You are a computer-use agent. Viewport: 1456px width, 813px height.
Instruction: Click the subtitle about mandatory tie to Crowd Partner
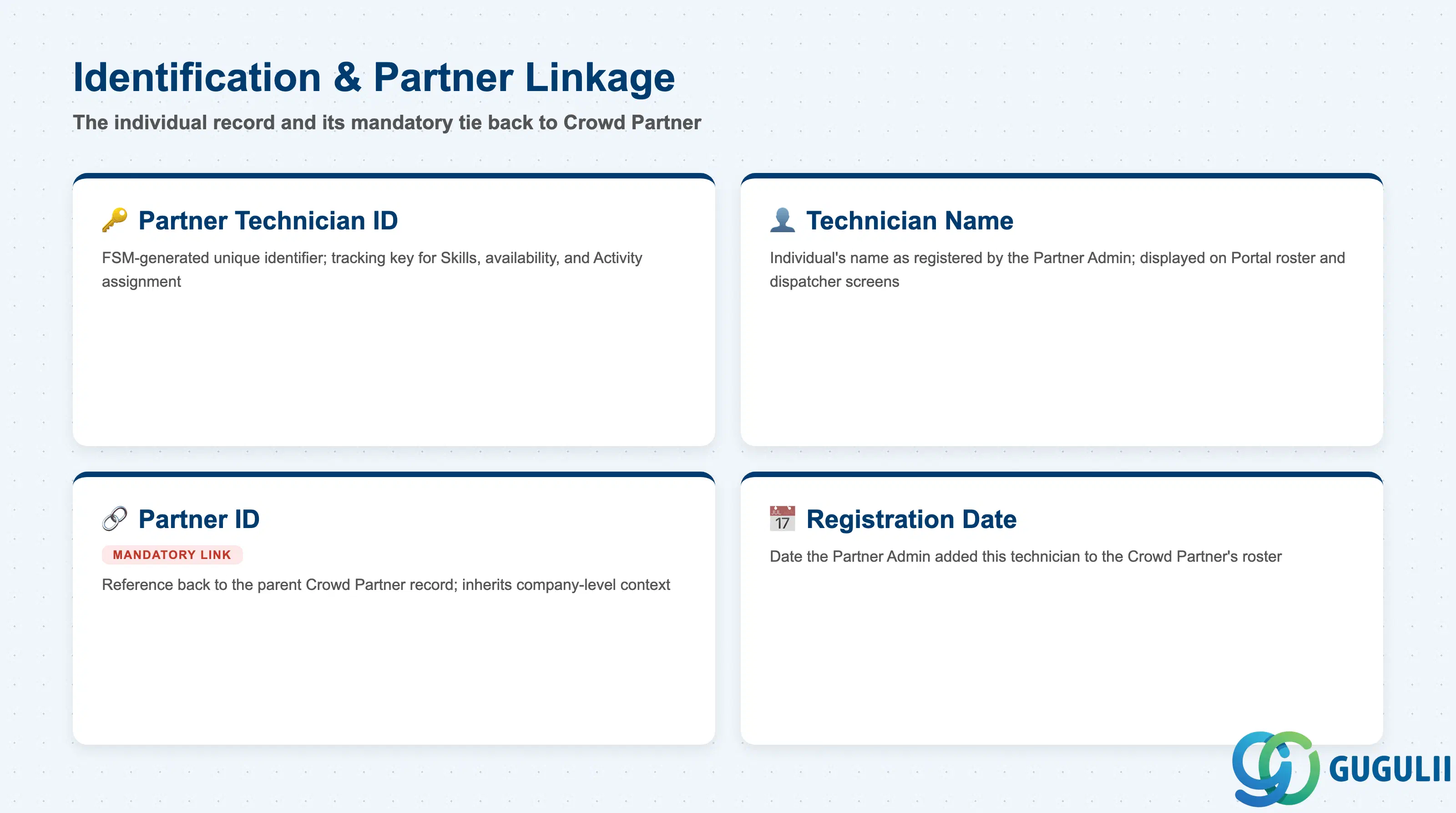pos(387,122)
